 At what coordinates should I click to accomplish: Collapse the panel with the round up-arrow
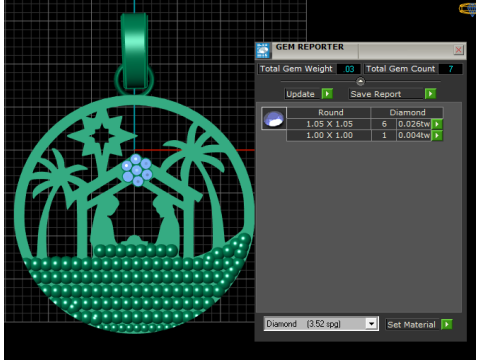click(x=360, y=81)
